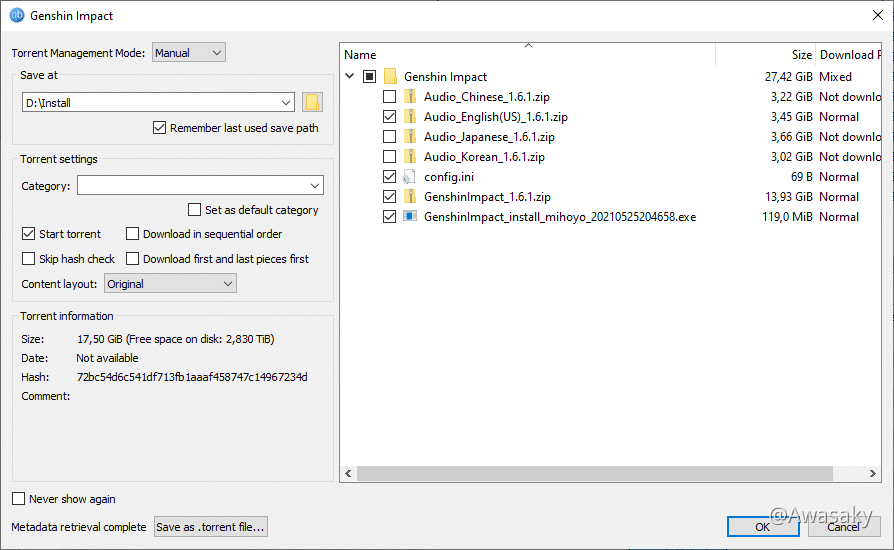Click the horizontal scrollbar right arrow
The width and height of the screenshot is (894, 550).
coord(872,473)
